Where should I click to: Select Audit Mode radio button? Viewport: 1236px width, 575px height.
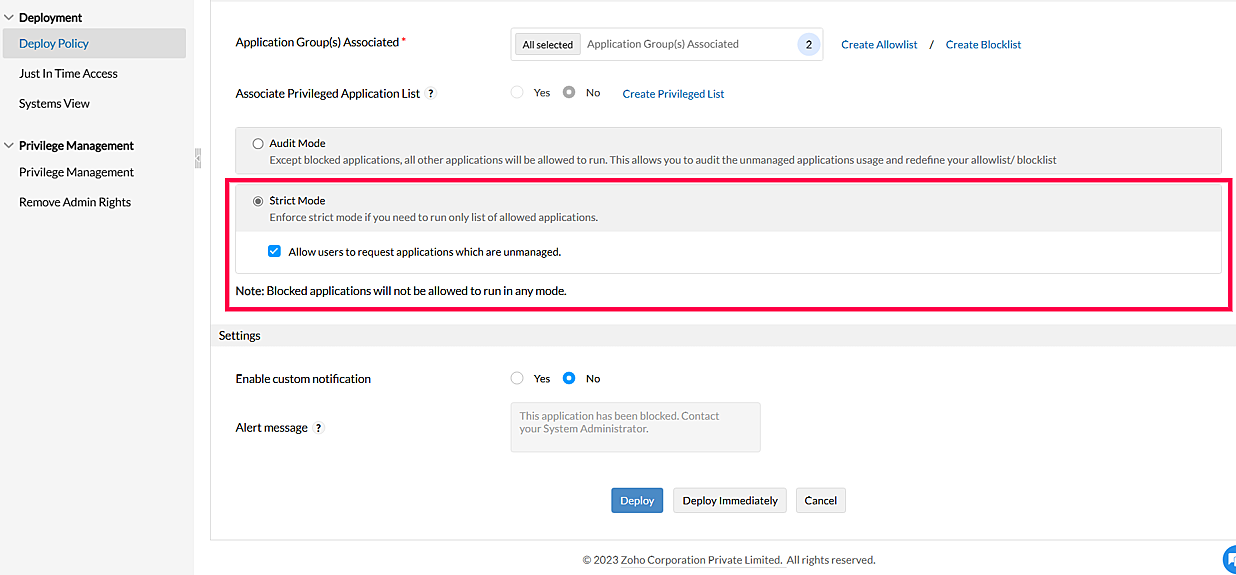coord(258,144)
